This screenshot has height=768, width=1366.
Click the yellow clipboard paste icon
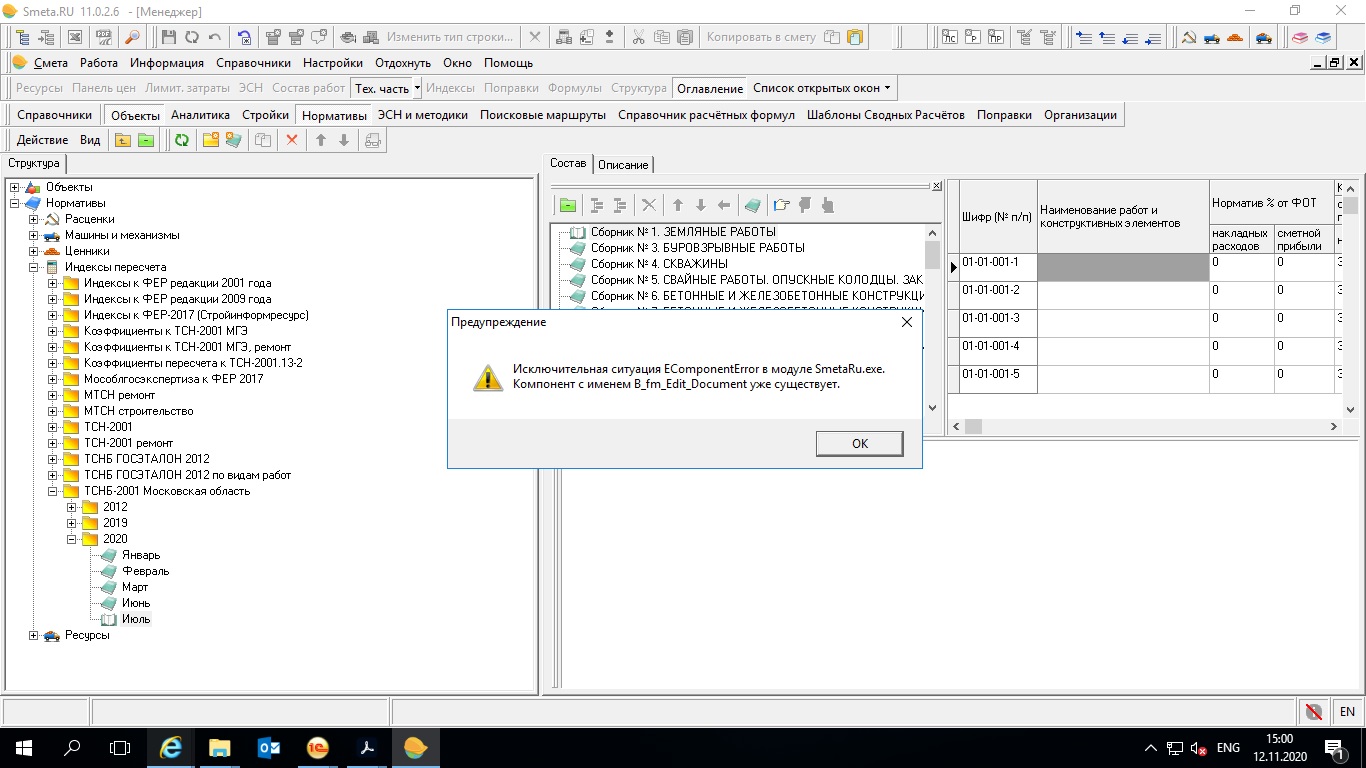click(x=855, y=37)
